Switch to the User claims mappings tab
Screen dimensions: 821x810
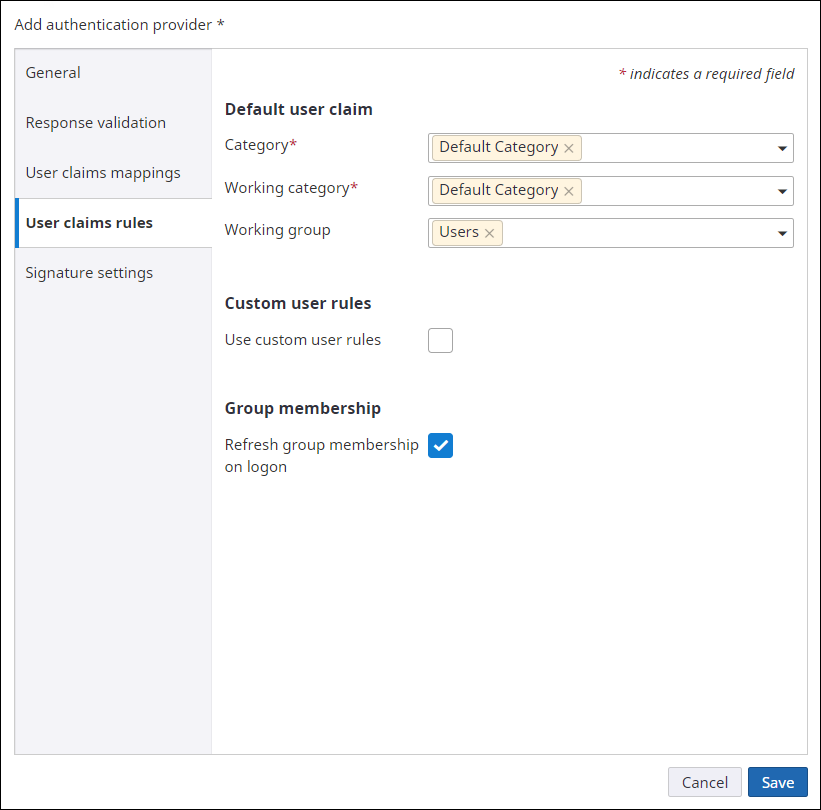point(103,172)
